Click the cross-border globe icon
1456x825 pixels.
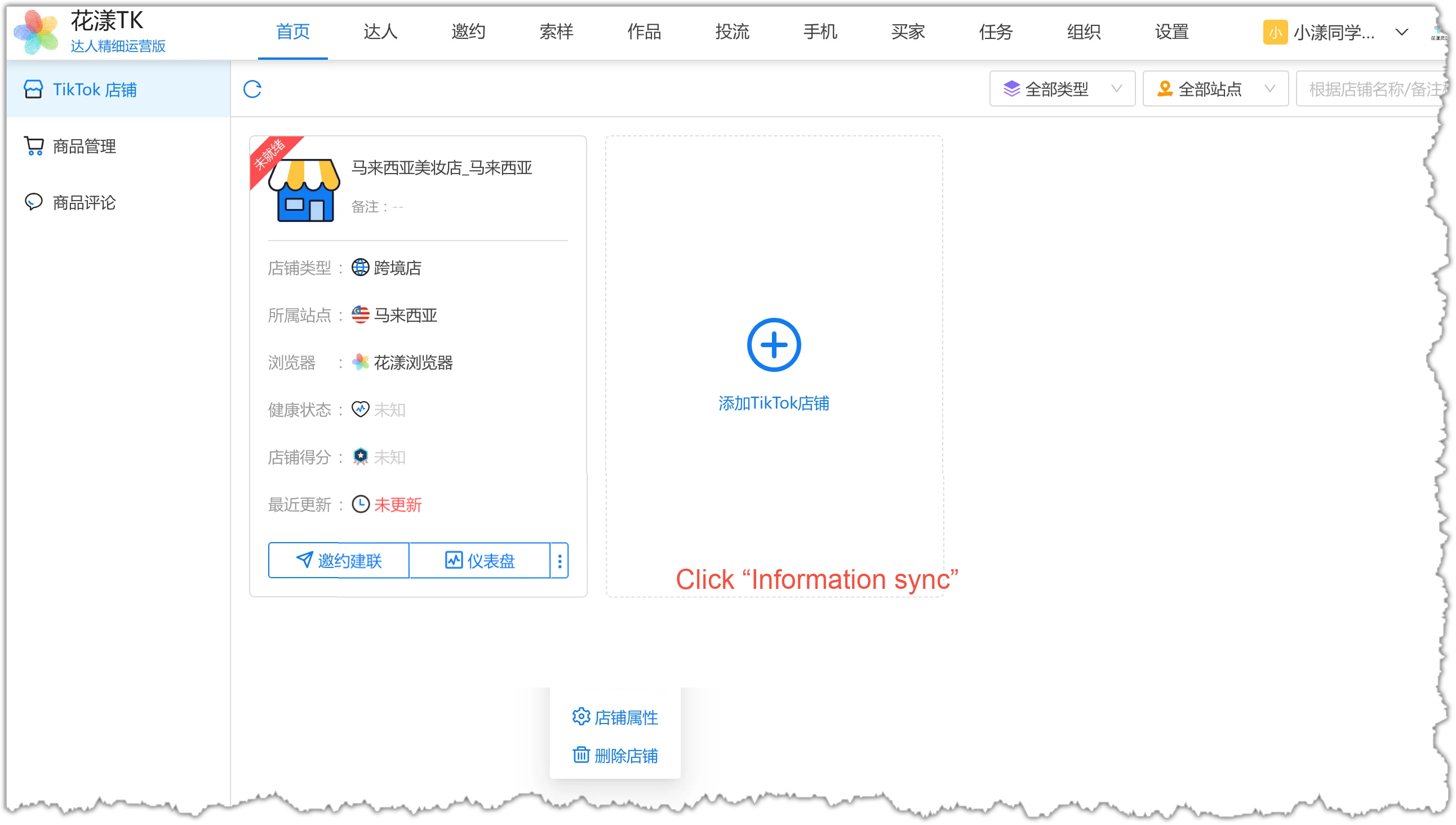(360, 268)
